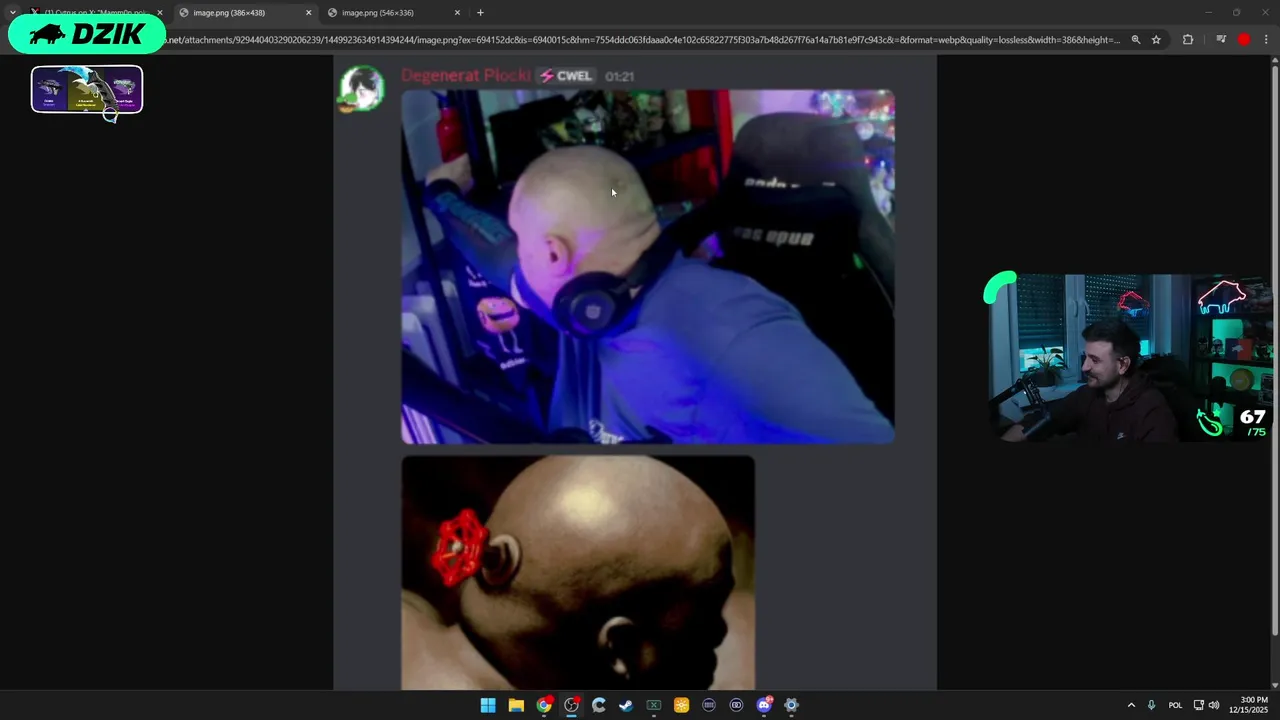This screenshot has height=720, width=1280.
Task: Close the image.png (546×336) tab
Action: tap(457, 13)
